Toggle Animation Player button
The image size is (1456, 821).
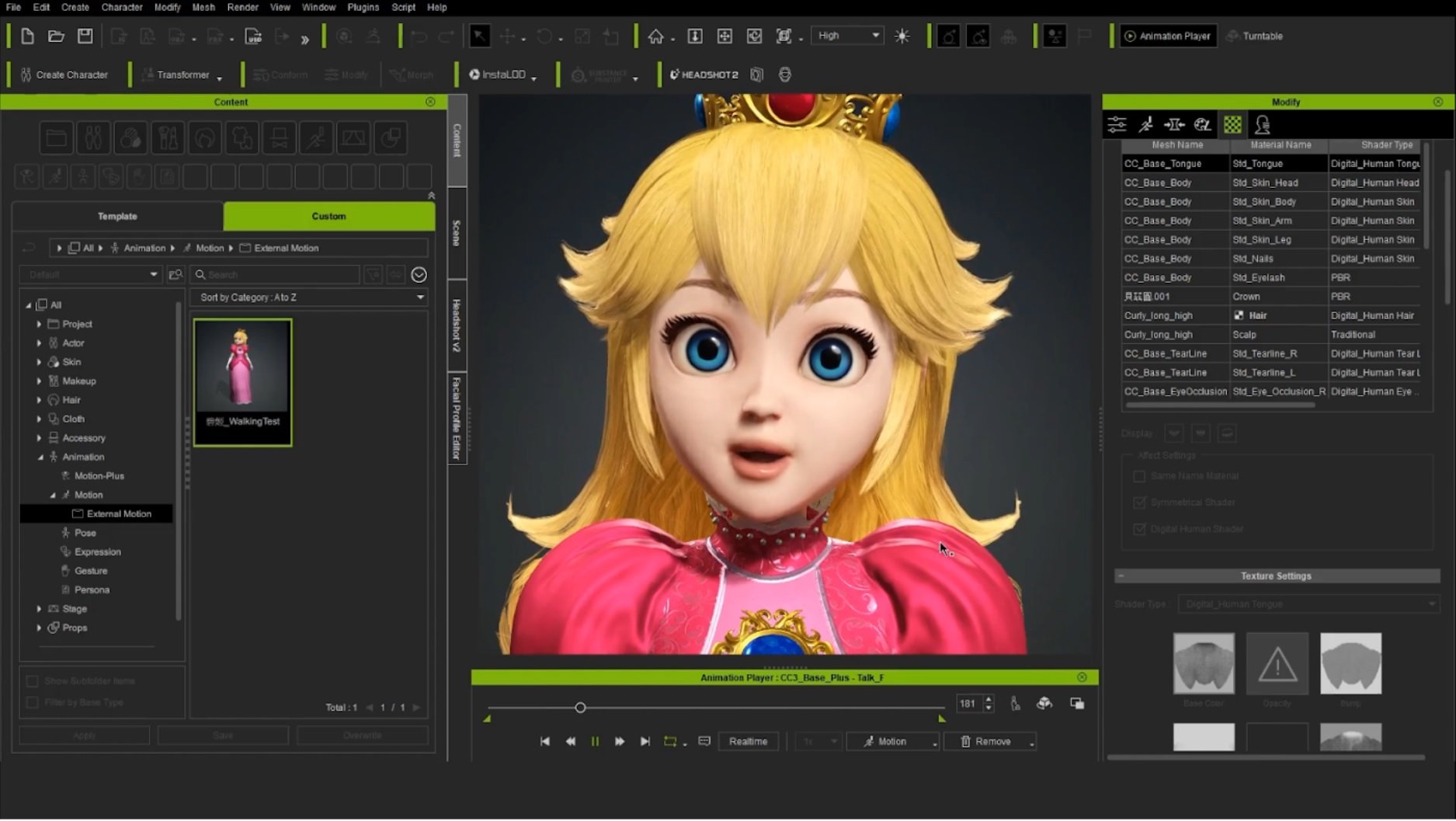click(x=1167, y=36)
